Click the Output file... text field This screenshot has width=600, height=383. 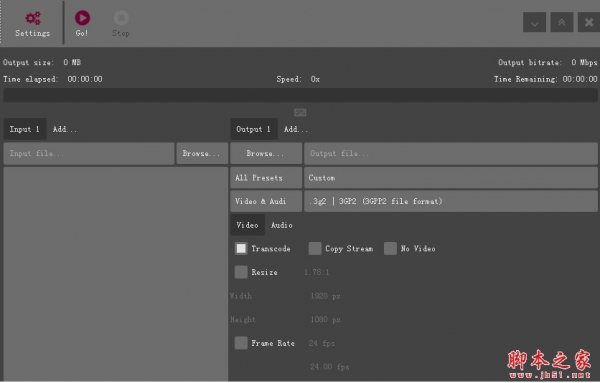tap(451, 154)
